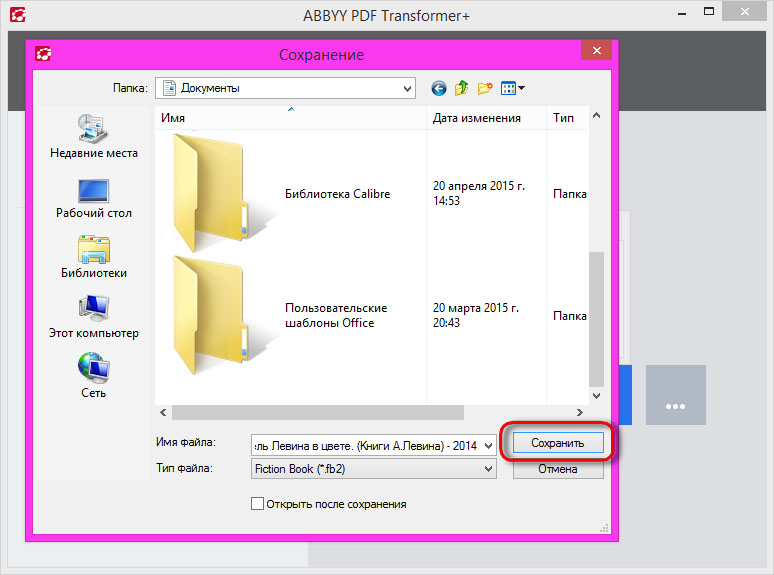Viewport: 774px width, 575px height.
Task: Sort by Тип column header
Action: click(x=568, y=118)
